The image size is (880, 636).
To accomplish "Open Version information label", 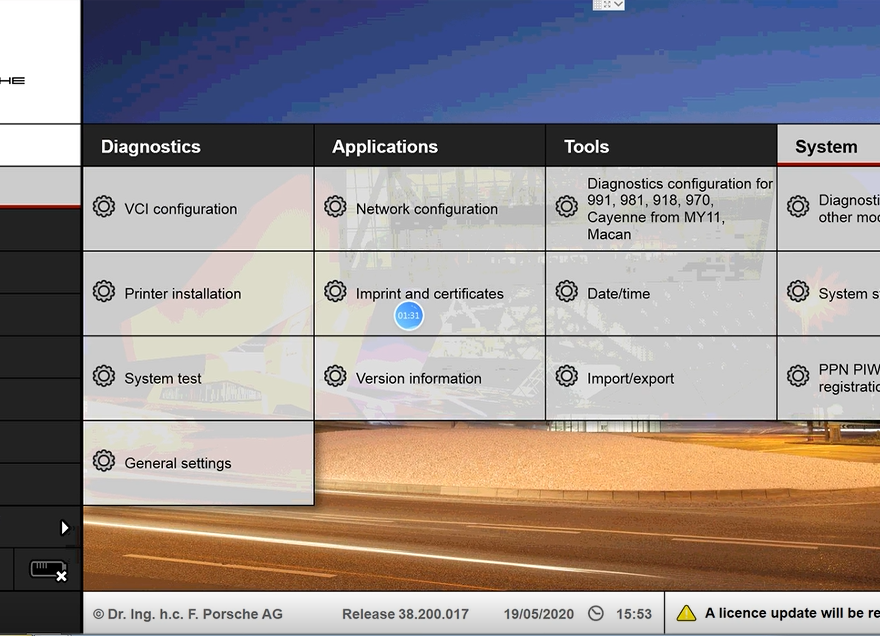I will (419, 378).
